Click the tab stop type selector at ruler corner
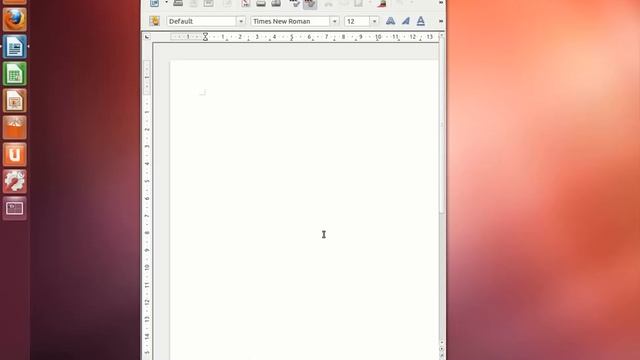 click(147, 37)
